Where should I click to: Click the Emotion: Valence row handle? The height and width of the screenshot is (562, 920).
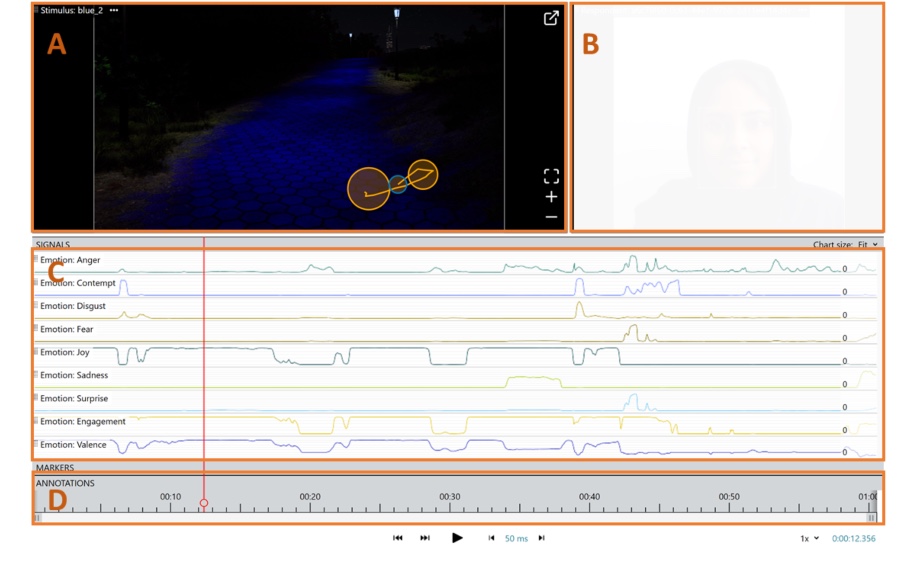36,444
